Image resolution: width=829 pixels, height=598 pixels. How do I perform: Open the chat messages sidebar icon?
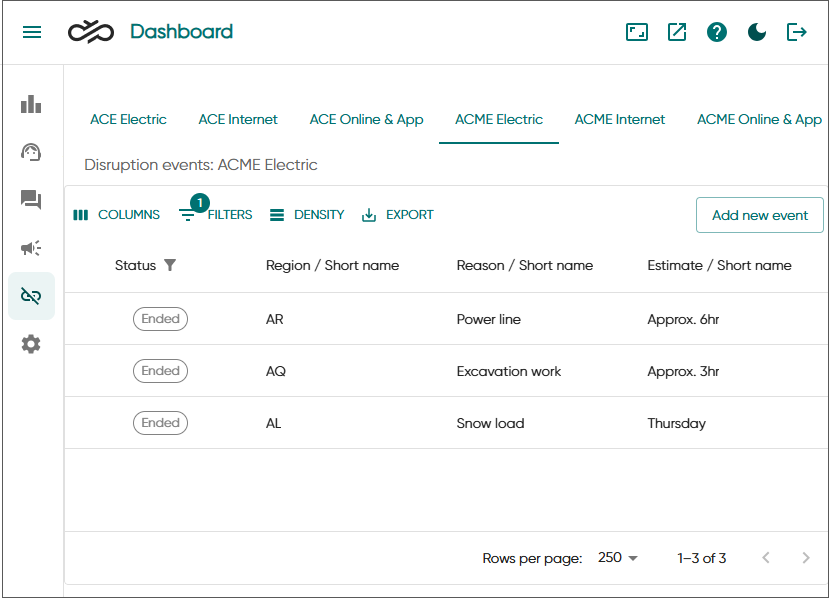point(31,200)
